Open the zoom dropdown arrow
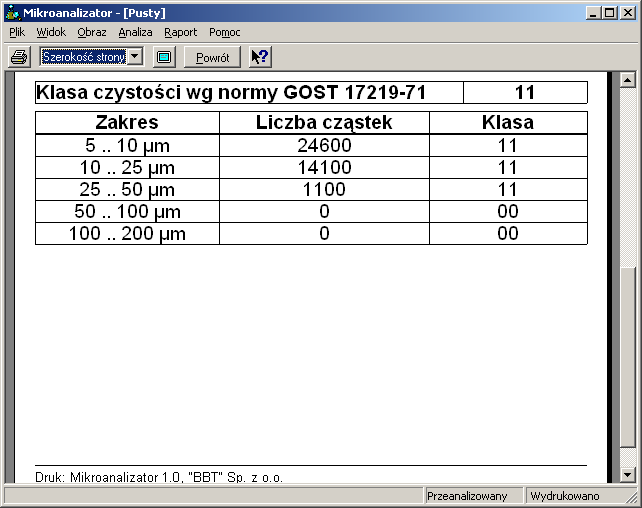The height and width of the screenshot is (508, 642). pyautogui.click(x=135, y=56)
